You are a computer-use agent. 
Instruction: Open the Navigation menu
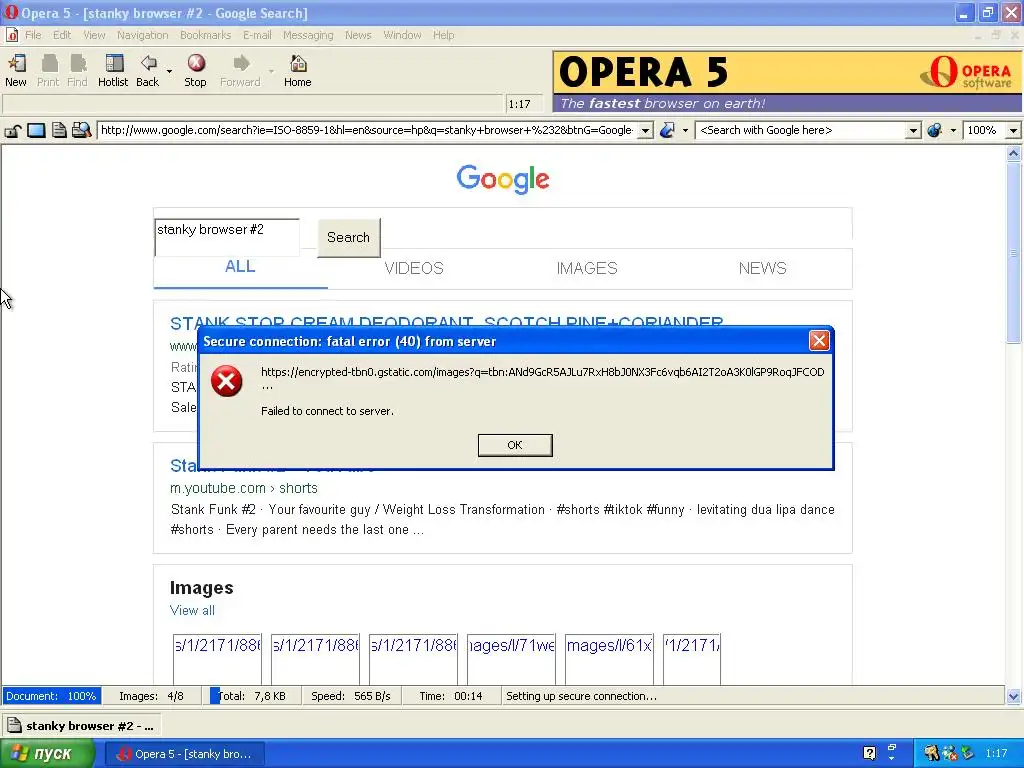142,35
